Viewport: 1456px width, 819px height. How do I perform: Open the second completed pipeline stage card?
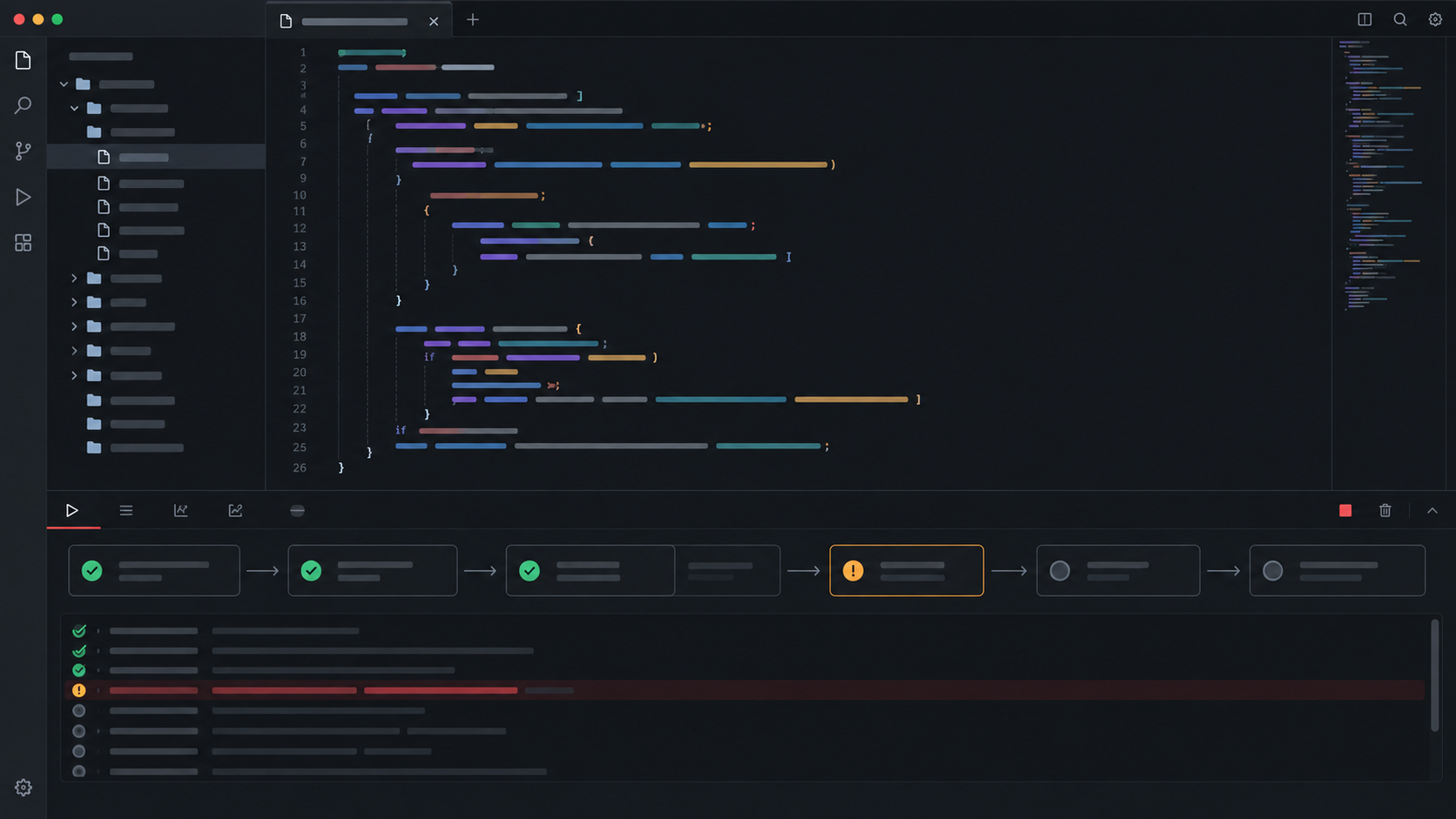click(x=373, y=570)
